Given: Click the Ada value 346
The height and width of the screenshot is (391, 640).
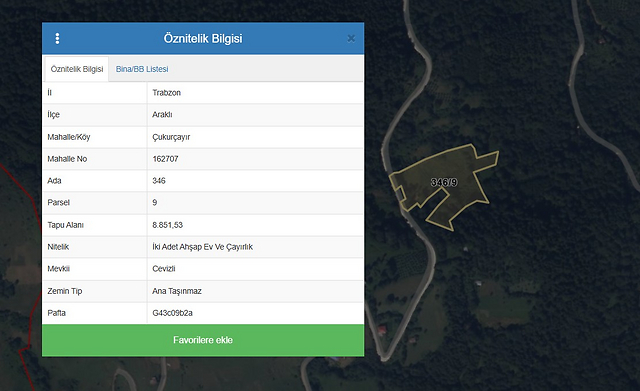Looking at the screenshot, I should click(159, 180).
